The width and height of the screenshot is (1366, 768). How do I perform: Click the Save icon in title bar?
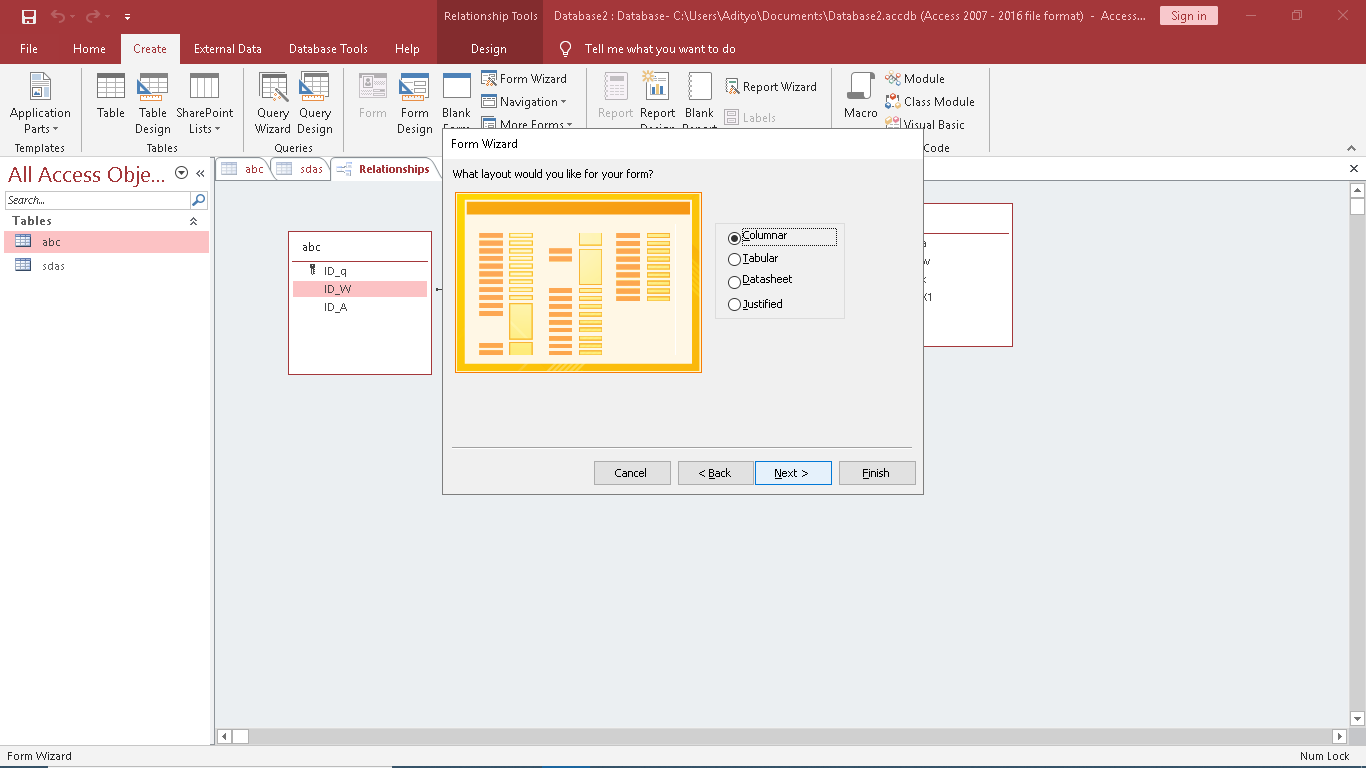pyautogui.click(x=29, y=16)
